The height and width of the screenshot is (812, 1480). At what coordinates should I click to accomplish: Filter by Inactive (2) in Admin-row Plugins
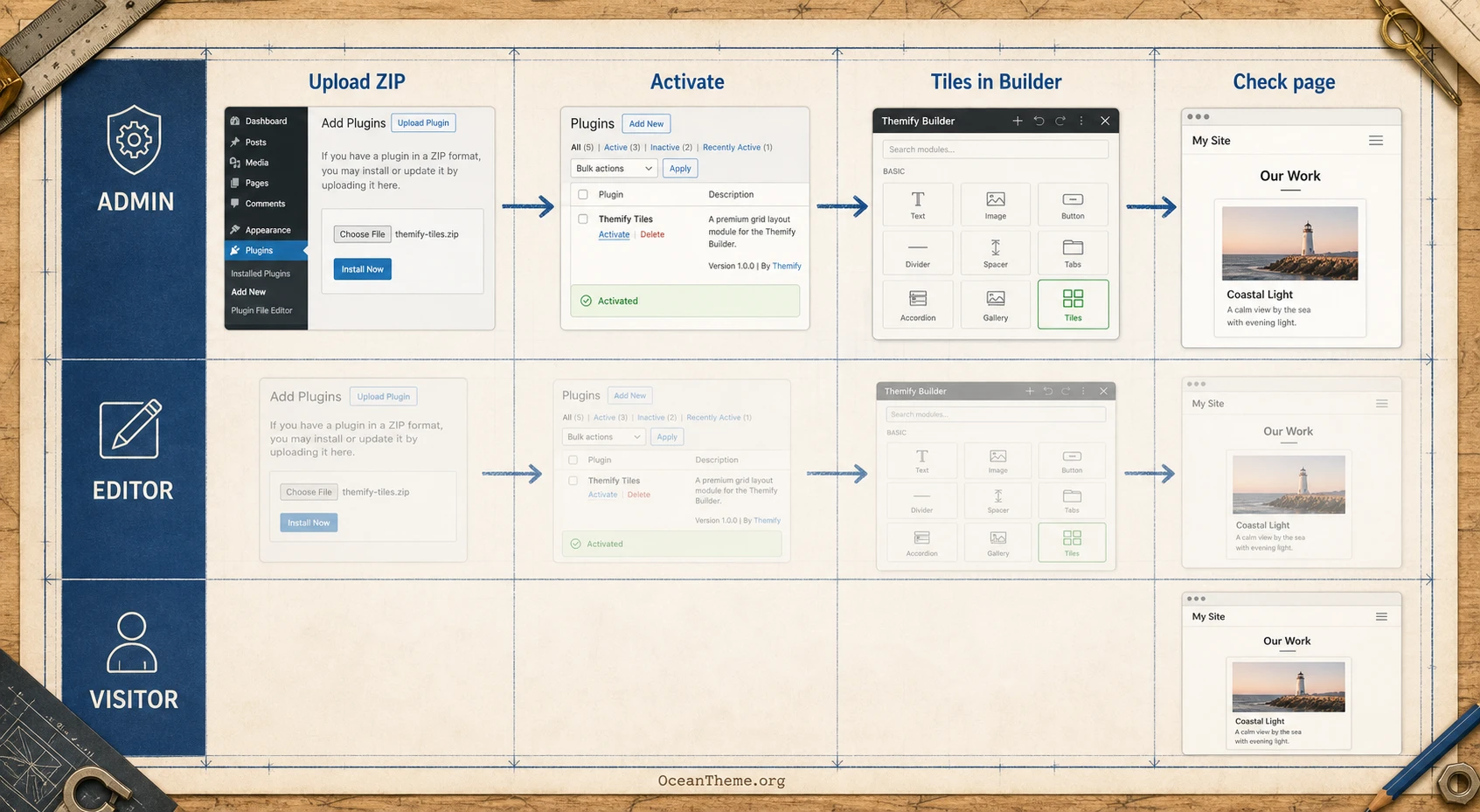tap(671, 148)
